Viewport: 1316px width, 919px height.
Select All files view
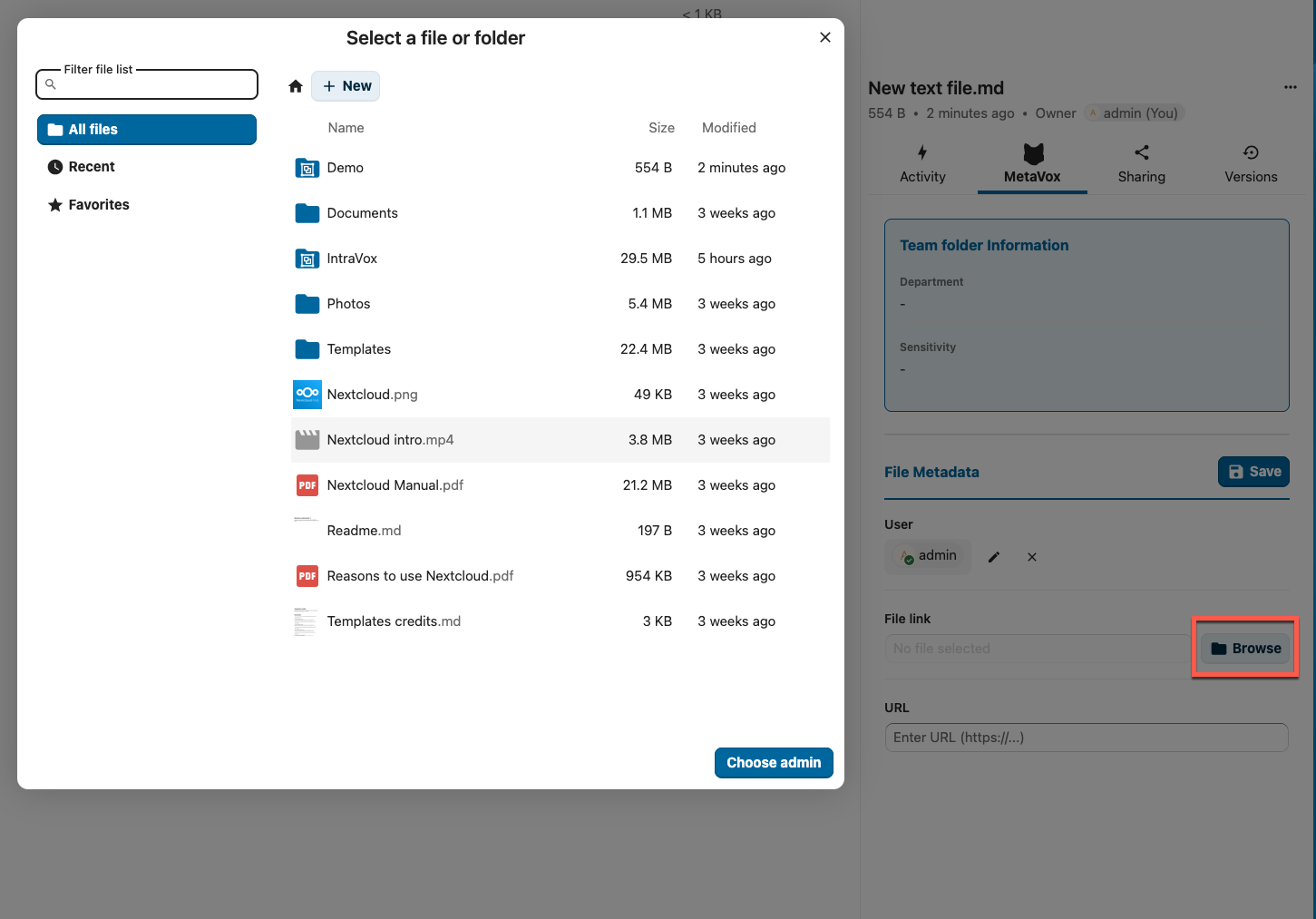click(147, 130)
